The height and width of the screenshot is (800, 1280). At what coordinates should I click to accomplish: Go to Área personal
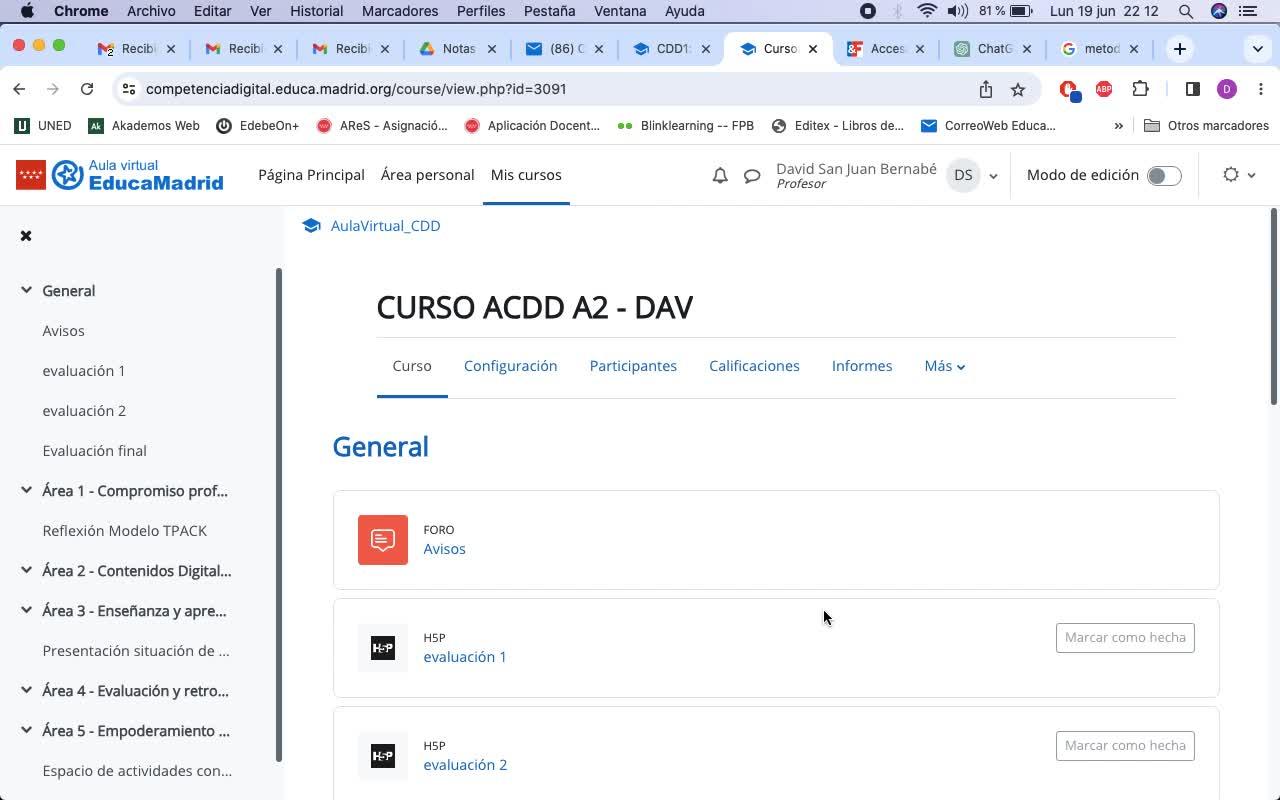point(427,175)
